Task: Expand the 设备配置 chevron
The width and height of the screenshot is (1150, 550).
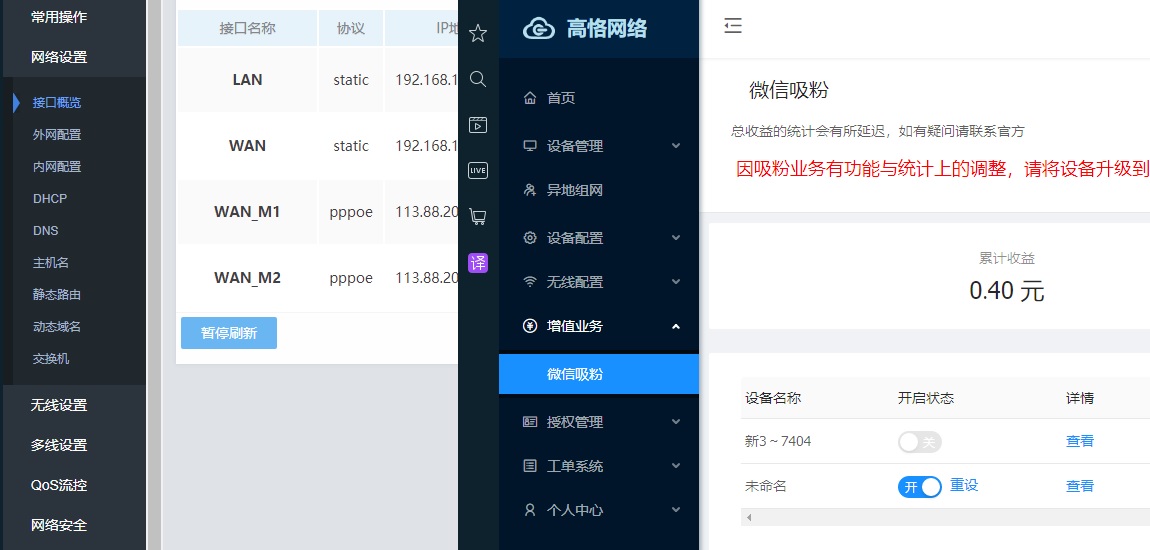Action: pyautogui.click(x=675, y=238)
